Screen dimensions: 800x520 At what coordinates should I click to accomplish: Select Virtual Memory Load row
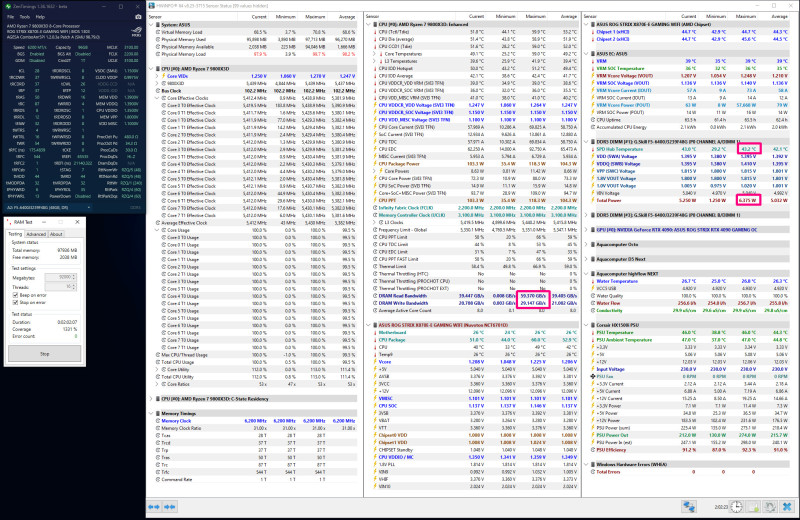click(255, 32)
